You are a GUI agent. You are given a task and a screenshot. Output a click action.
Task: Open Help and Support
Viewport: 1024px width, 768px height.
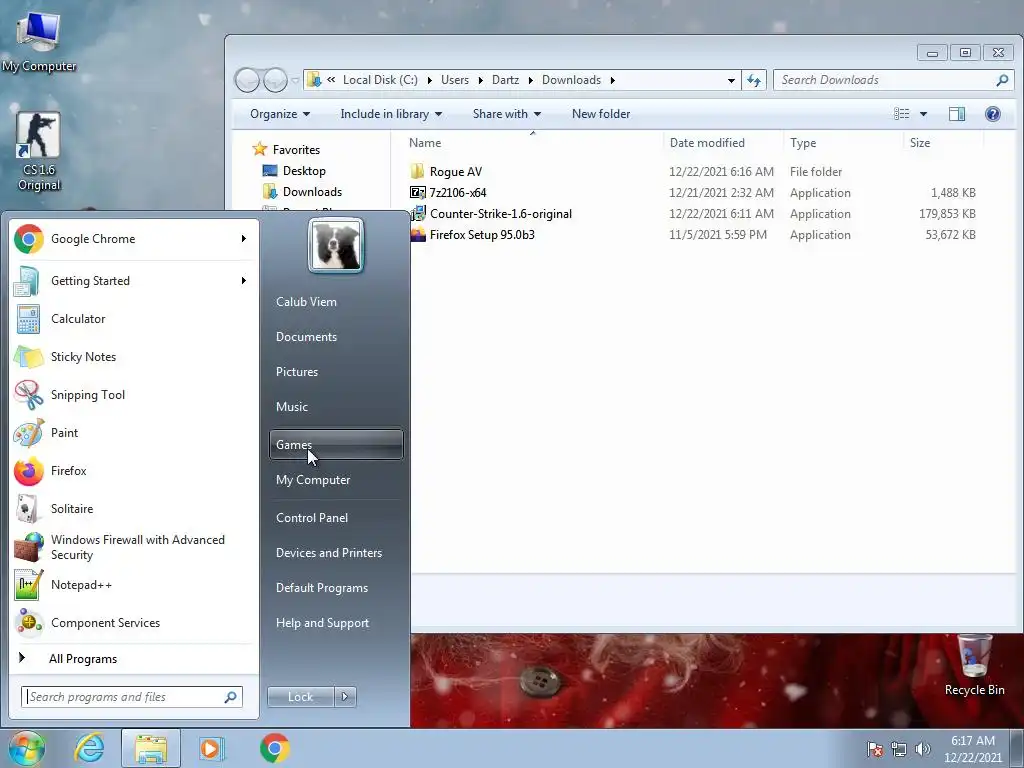[x=336, y=623]
